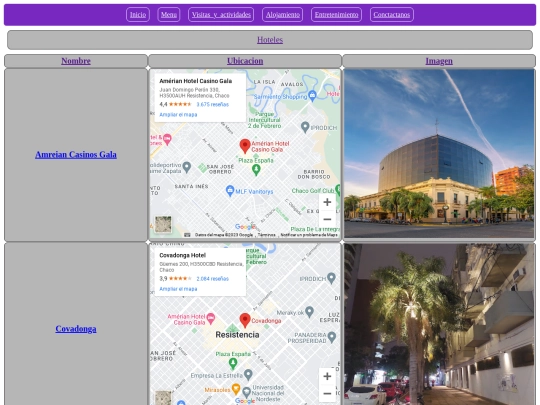The image size is (540, 405).
Task: Click the Chaco Golf Club label
Action: 313,191
